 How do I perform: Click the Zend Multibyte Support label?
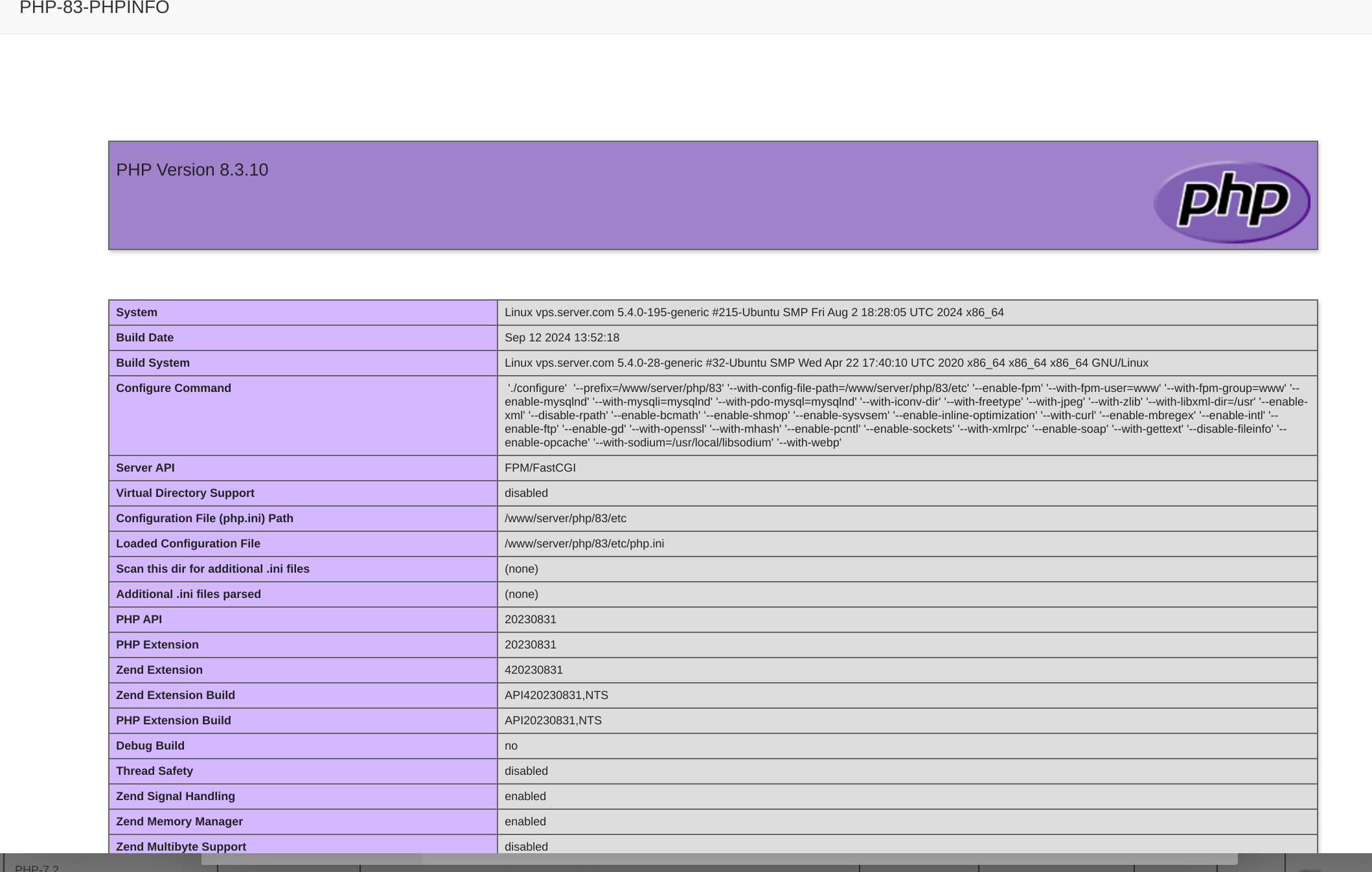click(x=181, y=846)
